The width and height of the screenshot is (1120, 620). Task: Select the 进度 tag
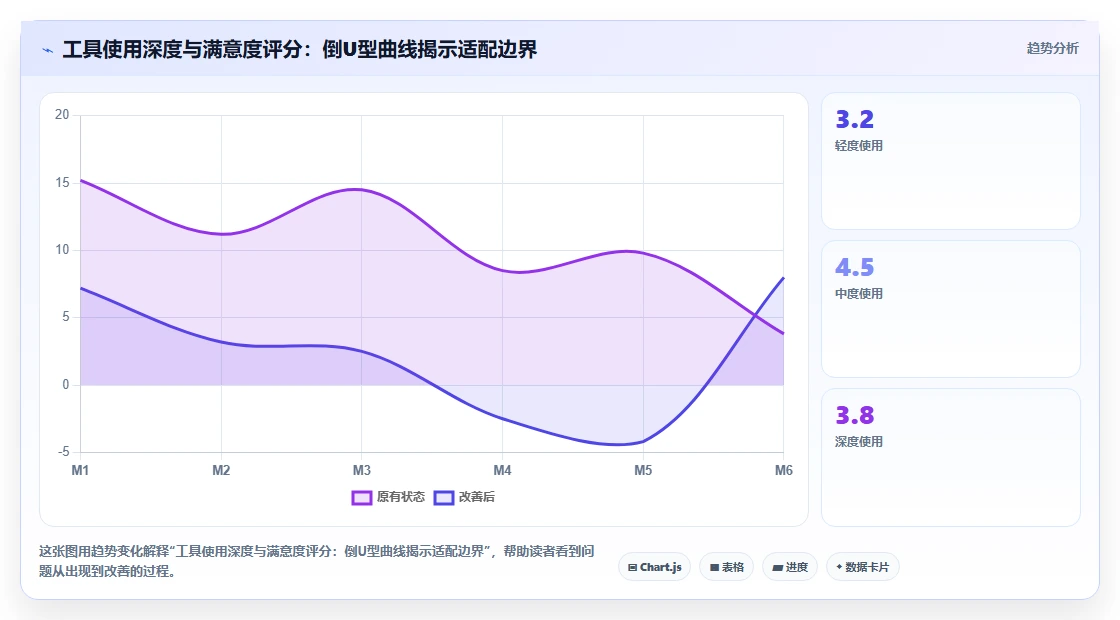pyautogui.click(x=790, y=567)
